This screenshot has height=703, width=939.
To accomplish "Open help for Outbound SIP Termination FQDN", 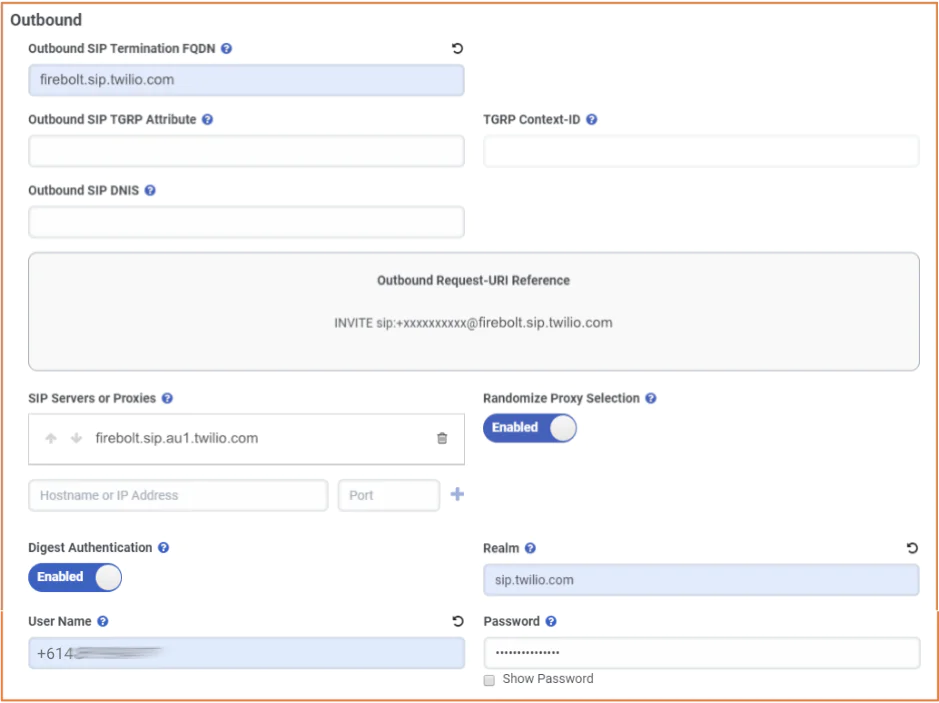I will coord(226,49).
